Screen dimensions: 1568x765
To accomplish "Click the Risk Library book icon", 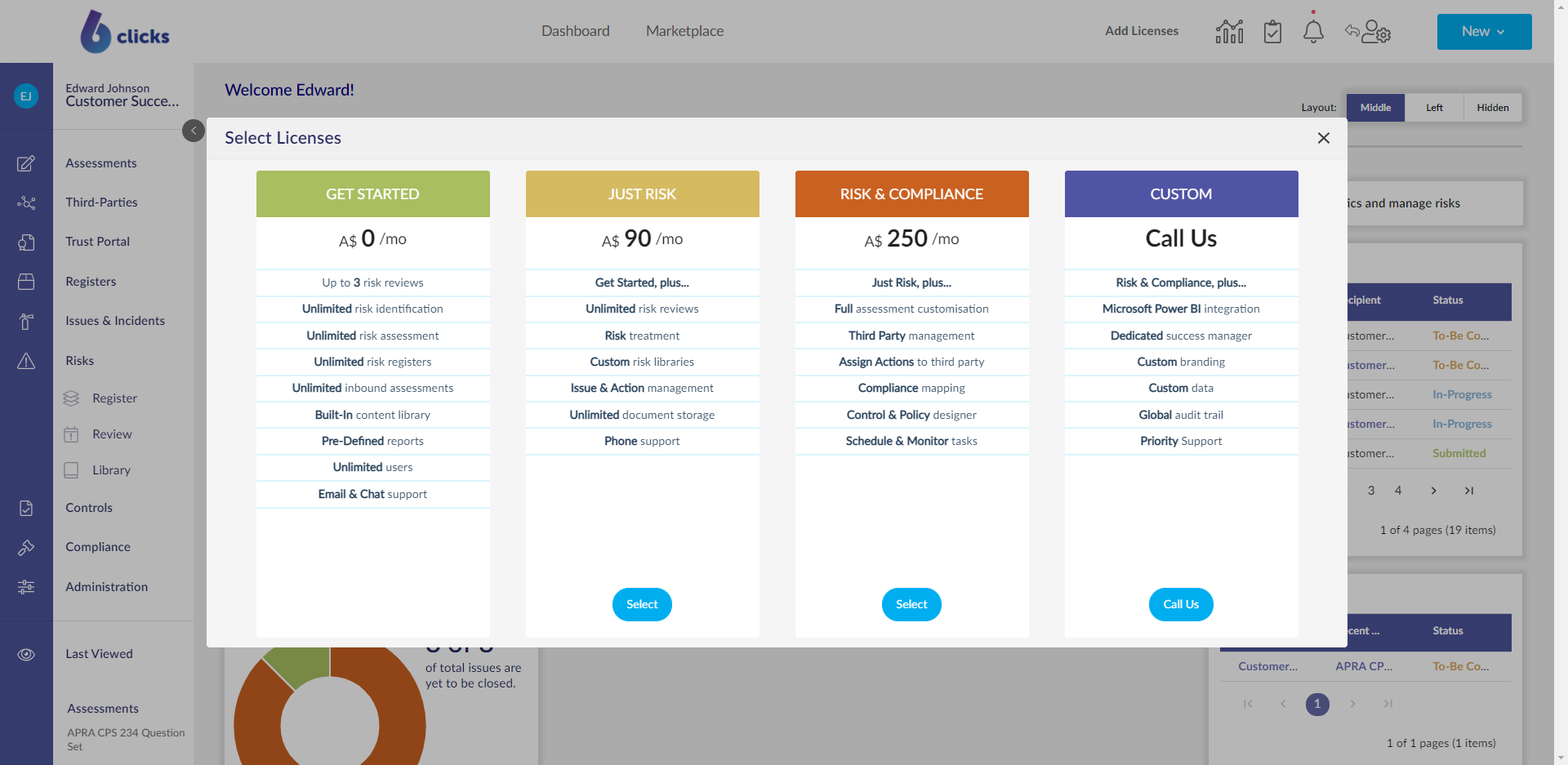I will coord(72,470).
